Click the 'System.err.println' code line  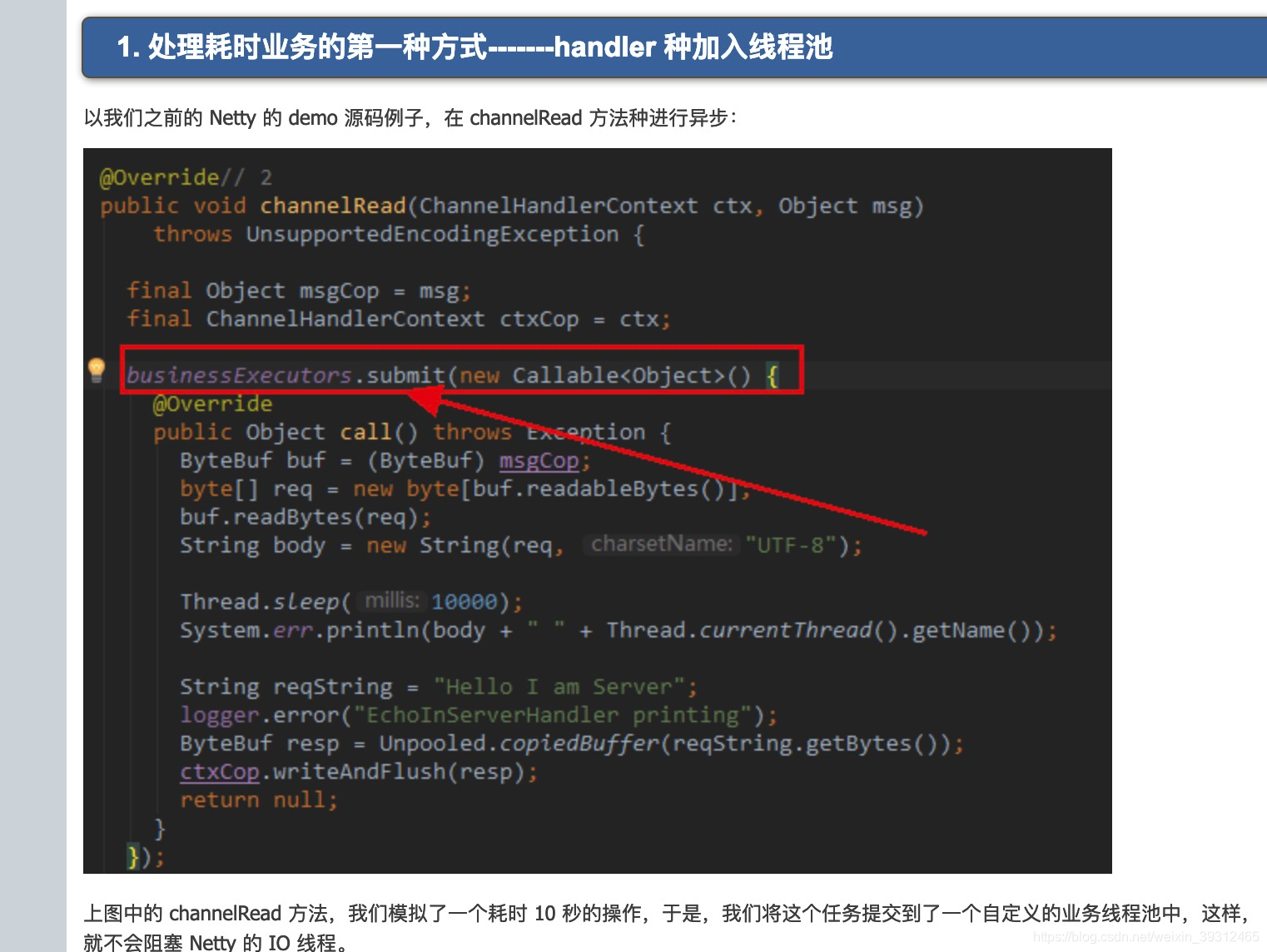click(619, 631)
